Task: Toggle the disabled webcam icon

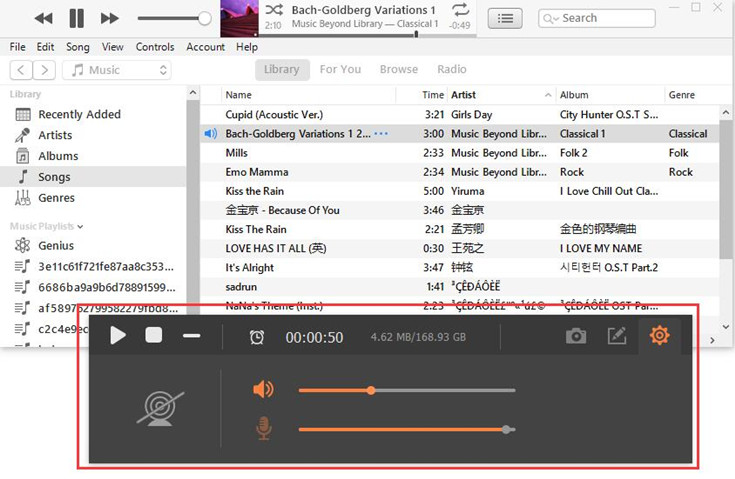Action: (x=160, y=409)
